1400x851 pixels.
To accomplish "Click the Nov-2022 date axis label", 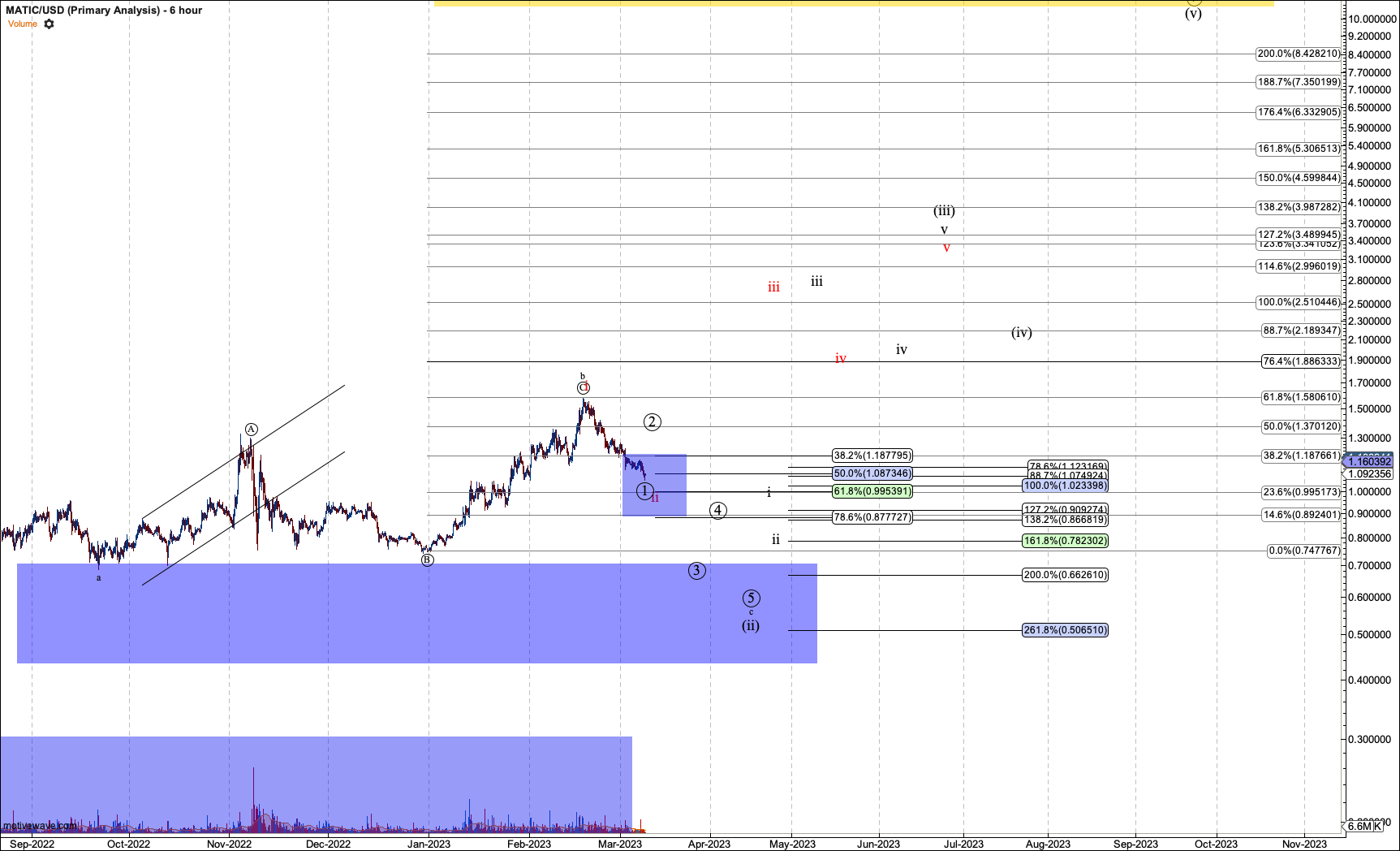I will click(230, 844).
